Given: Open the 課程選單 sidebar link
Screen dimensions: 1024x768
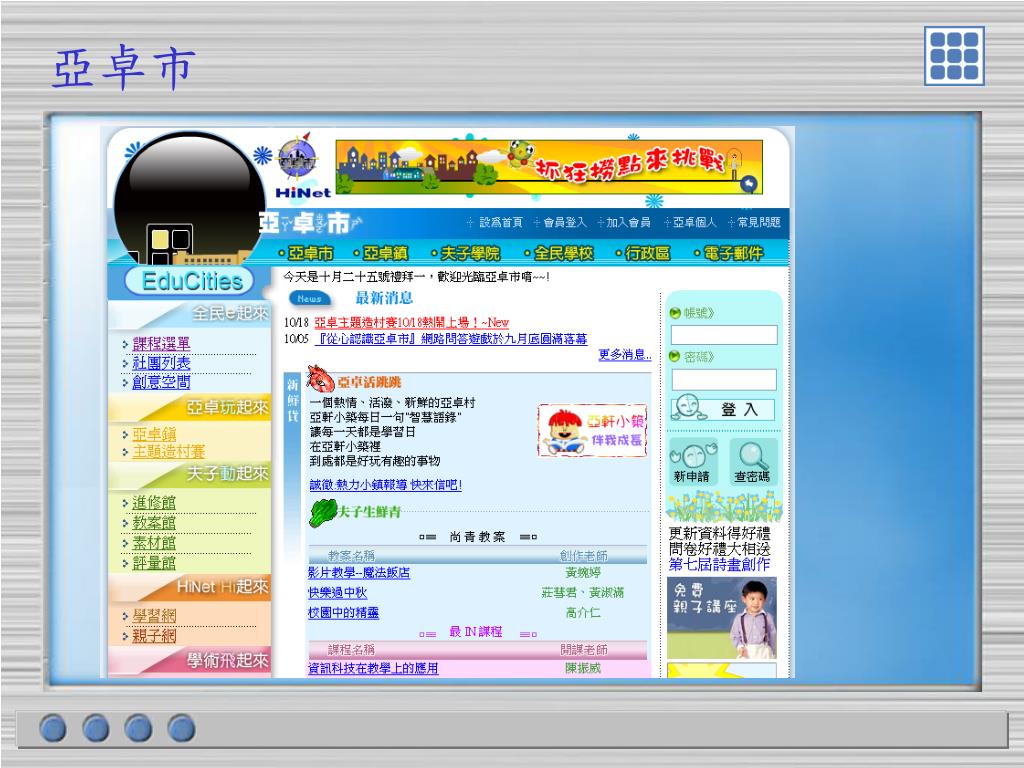Looking at the screenshot, I should [x=161, y=344].
